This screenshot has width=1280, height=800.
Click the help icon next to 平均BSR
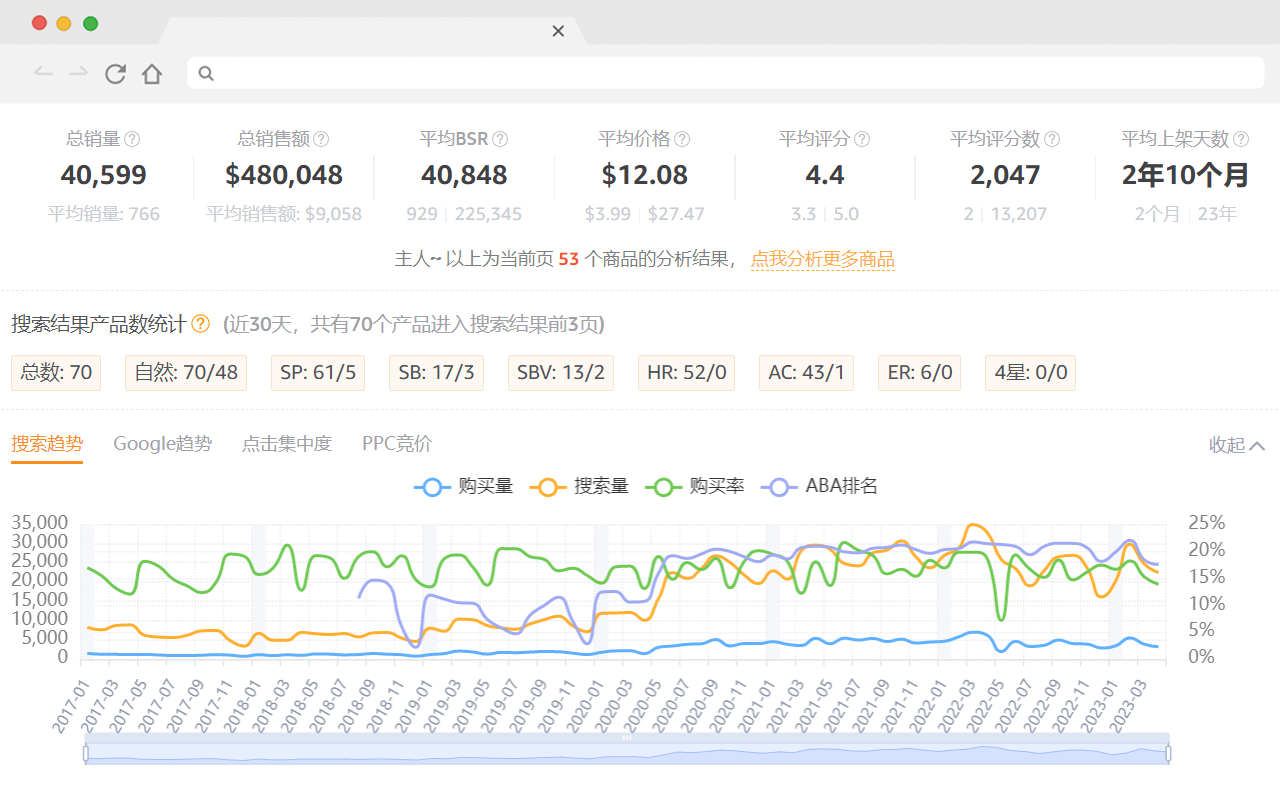[500, 139]
